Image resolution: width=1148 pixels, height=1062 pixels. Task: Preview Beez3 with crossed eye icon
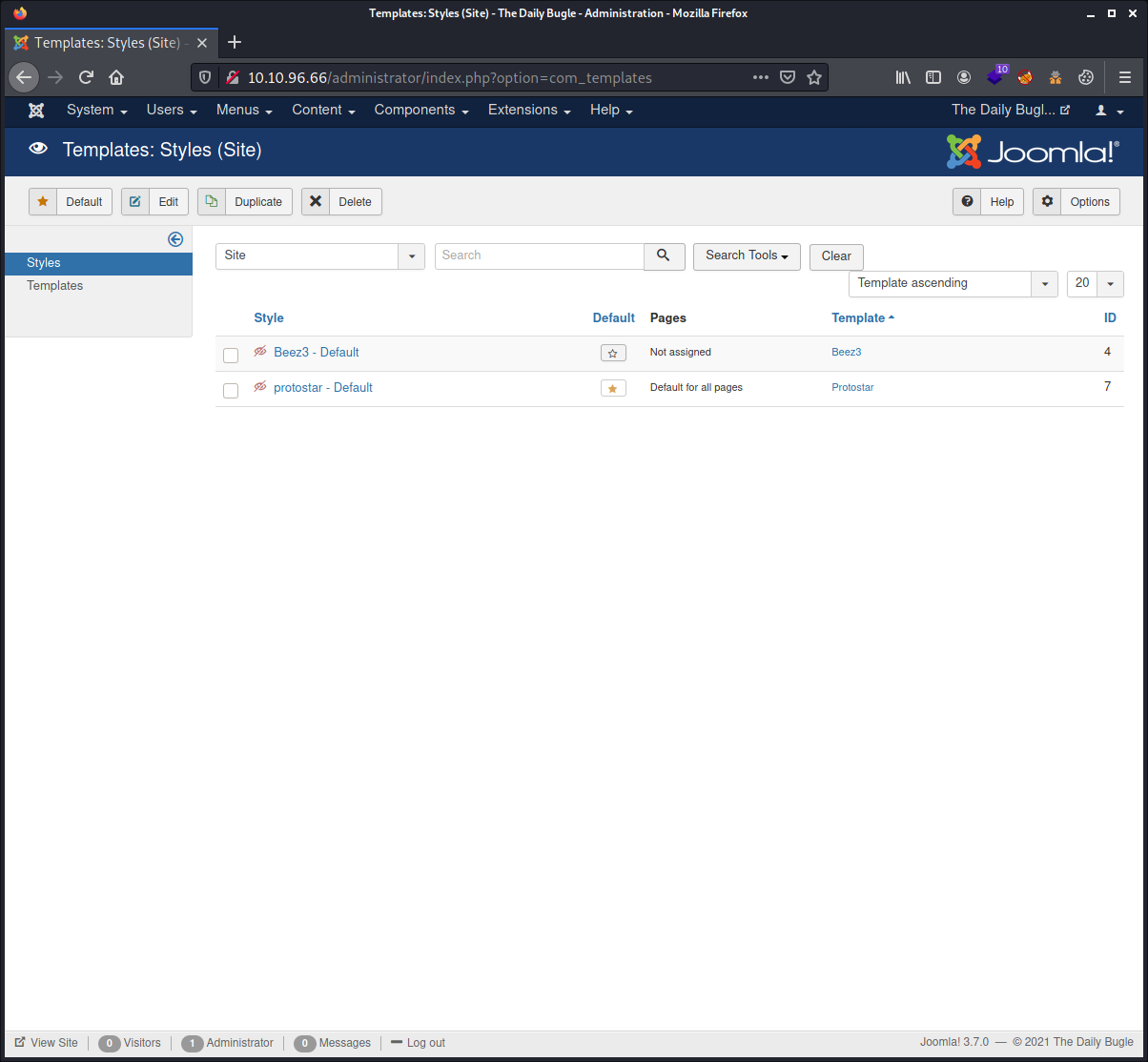[x=260, y=352]
